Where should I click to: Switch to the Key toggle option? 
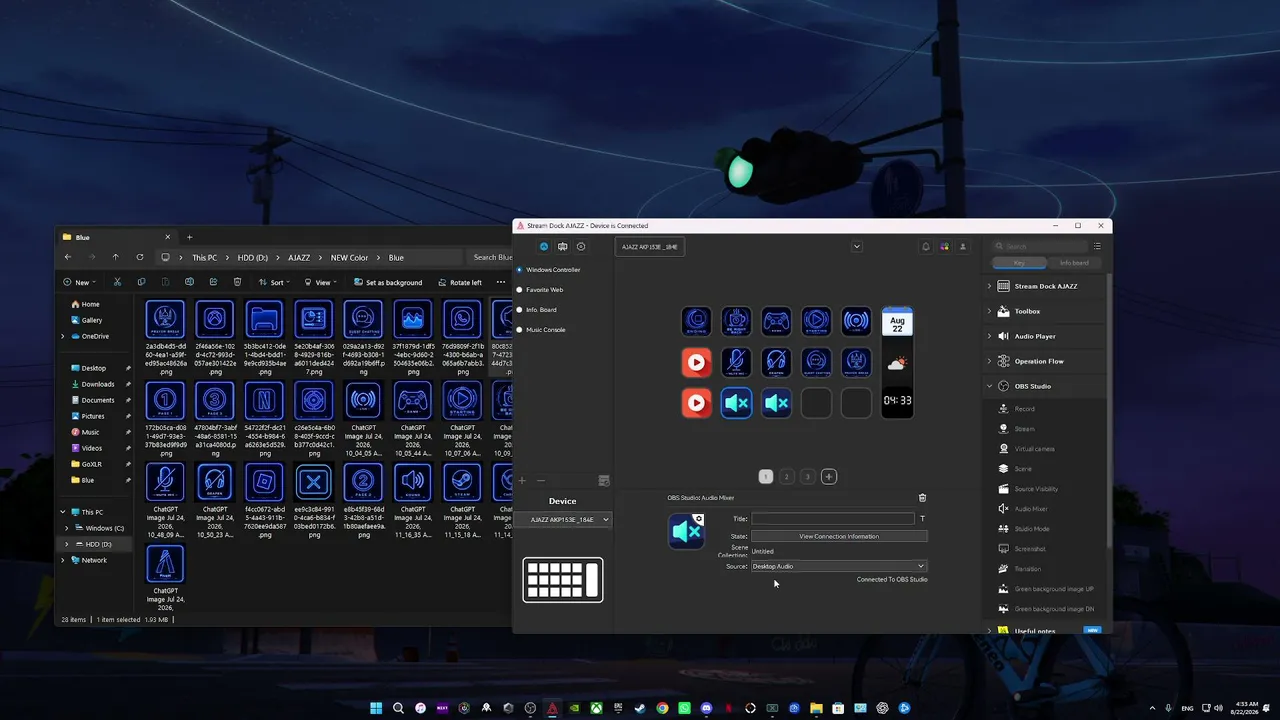point(1019,263)
